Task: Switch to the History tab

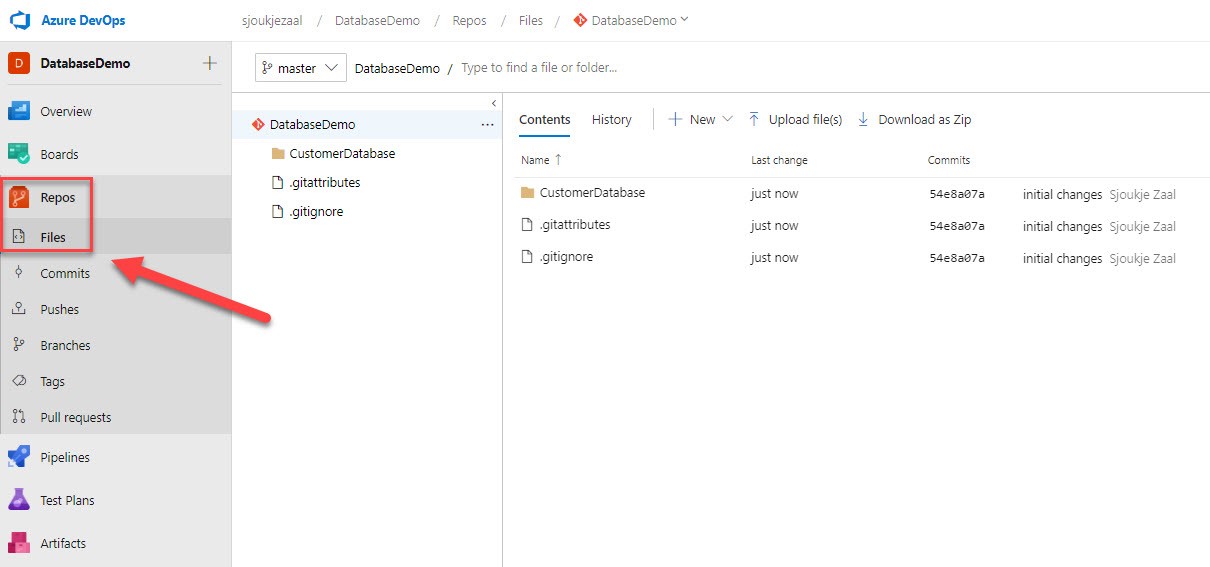Action: coord(612,120)
